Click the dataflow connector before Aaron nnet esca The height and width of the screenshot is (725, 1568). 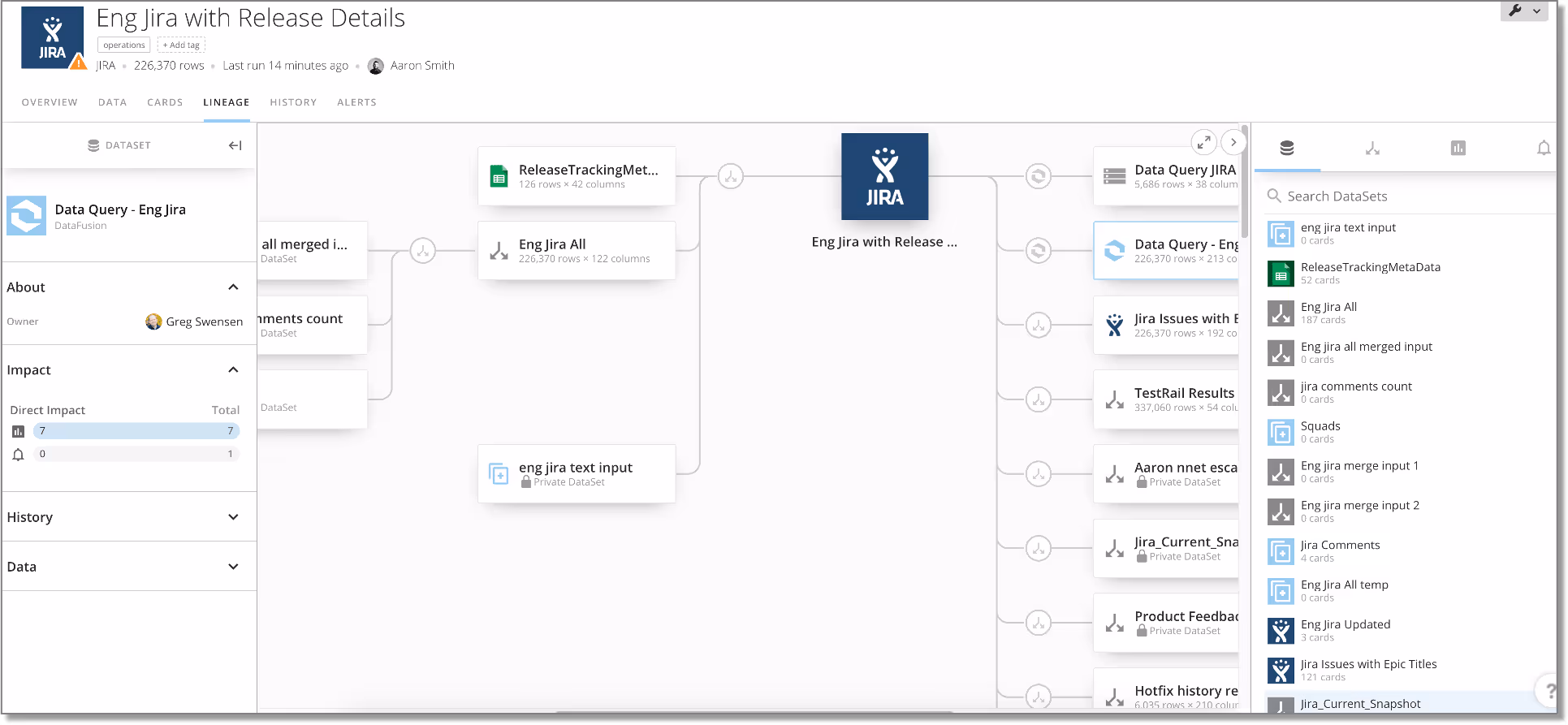(1039, 474)
